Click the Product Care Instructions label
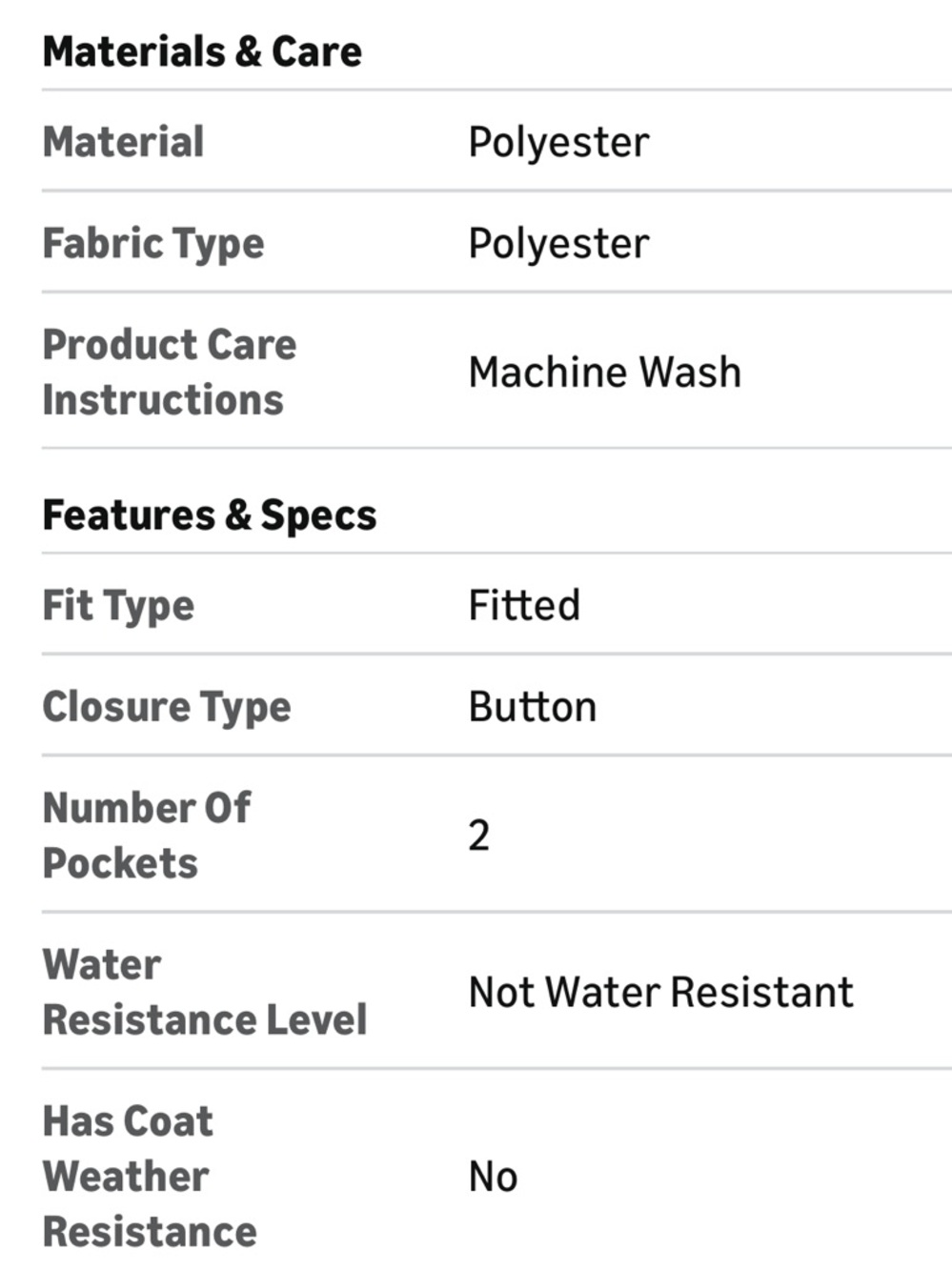Screen dimensions: 952x1270 [170, 373]
